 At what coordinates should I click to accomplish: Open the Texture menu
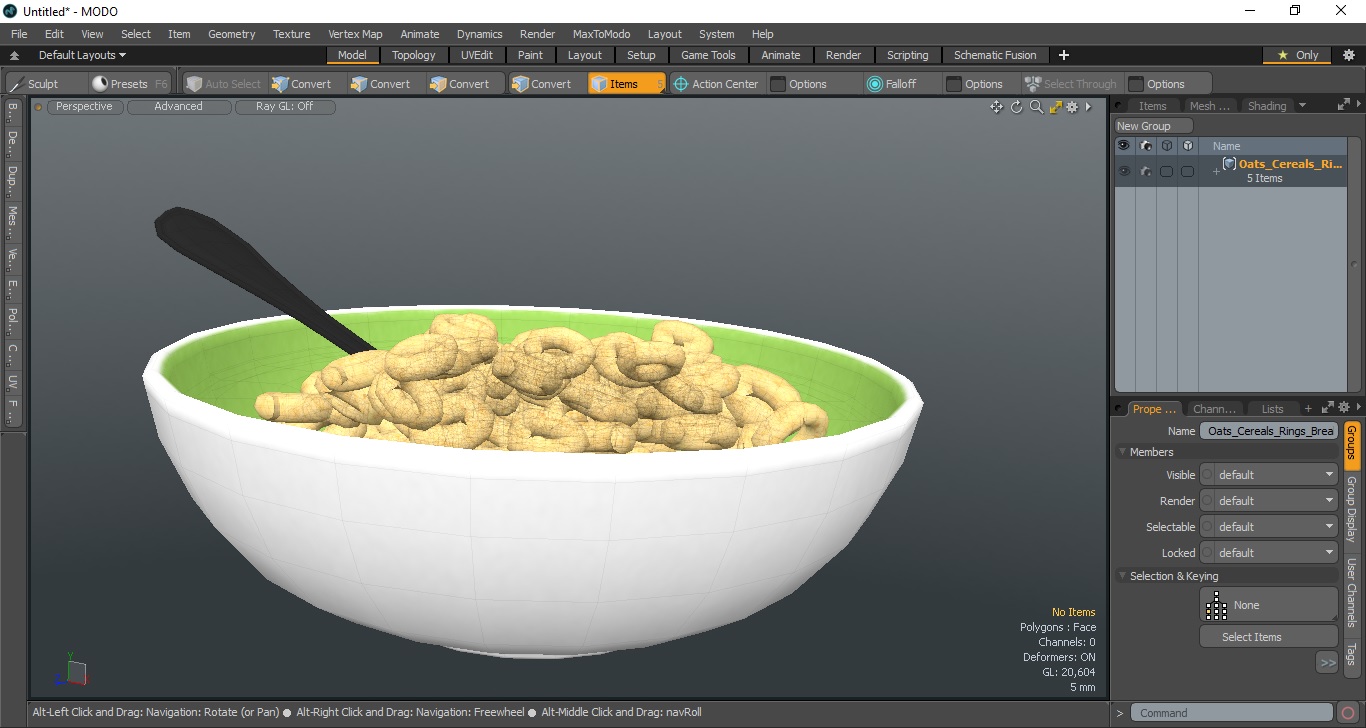coord(291,34)
